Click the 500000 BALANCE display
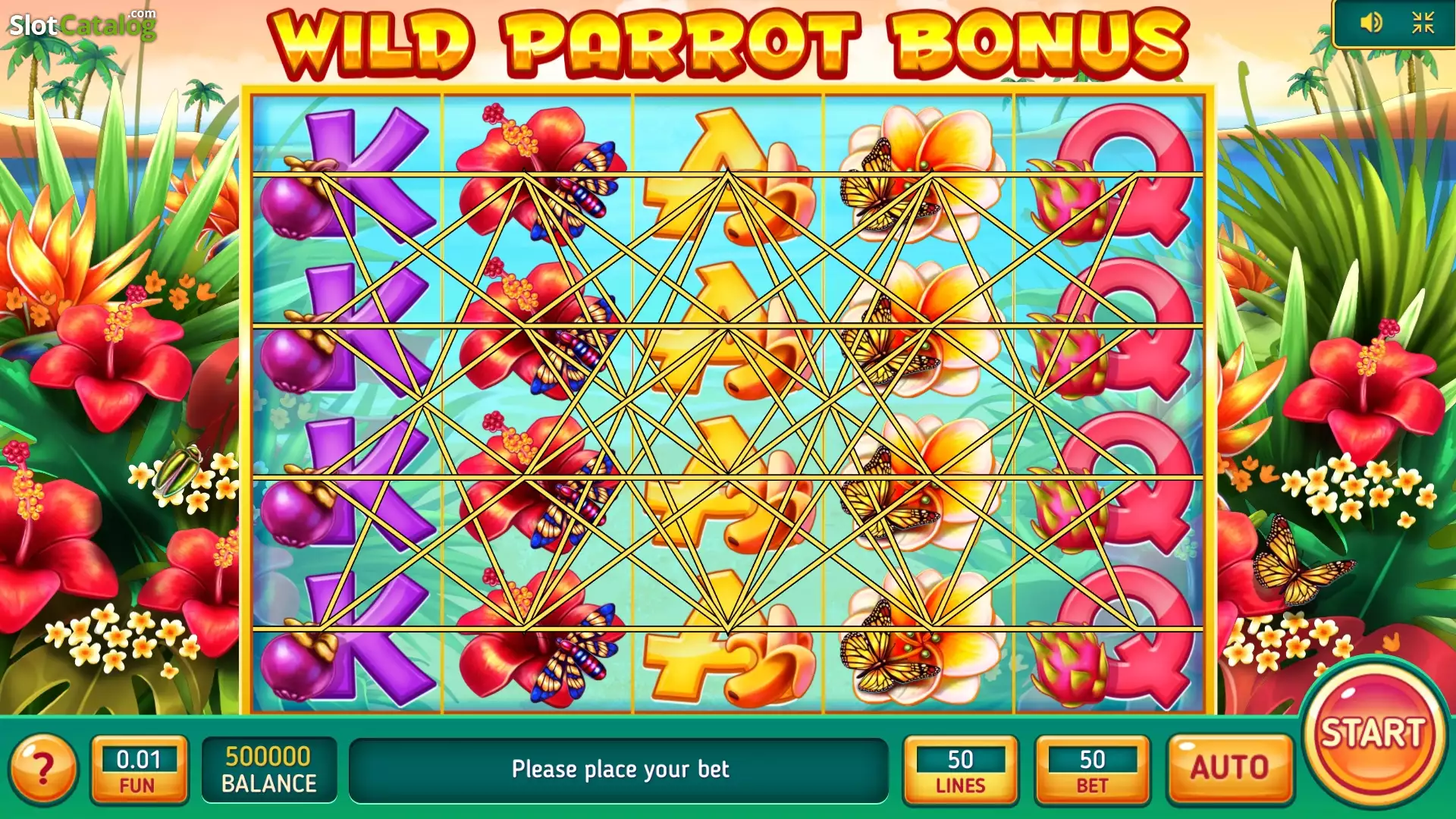 tap(268, 769)
